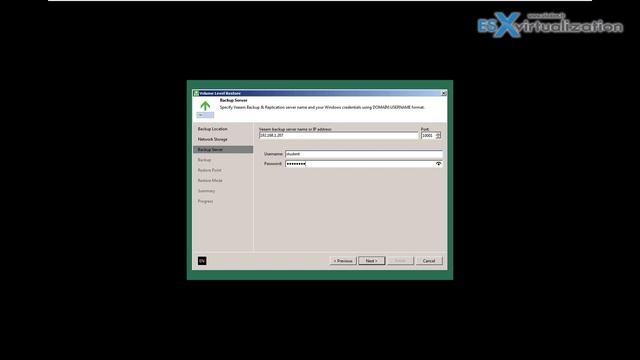The width and height of the screenshot is (640, 360).
Task: Click the Cancel button
Action: click(x=429, y=261)
